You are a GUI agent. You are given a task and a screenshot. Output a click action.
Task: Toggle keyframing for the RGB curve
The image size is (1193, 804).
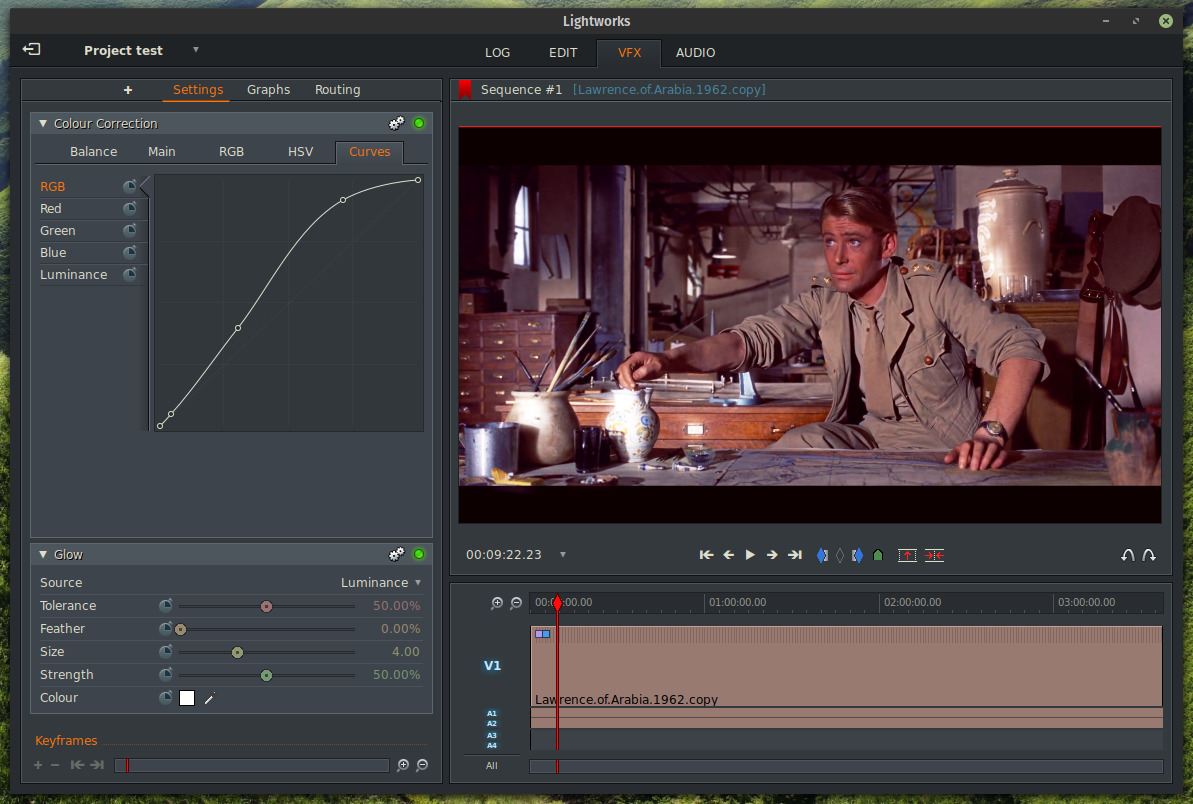[130, 186]
